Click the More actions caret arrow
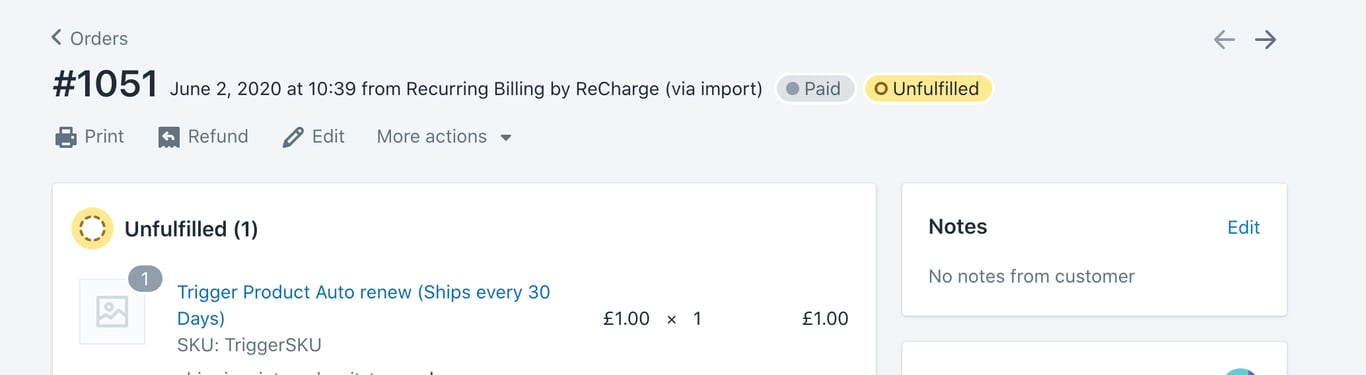Viewport: 1366px width, 375px height. tap(505, 138)
